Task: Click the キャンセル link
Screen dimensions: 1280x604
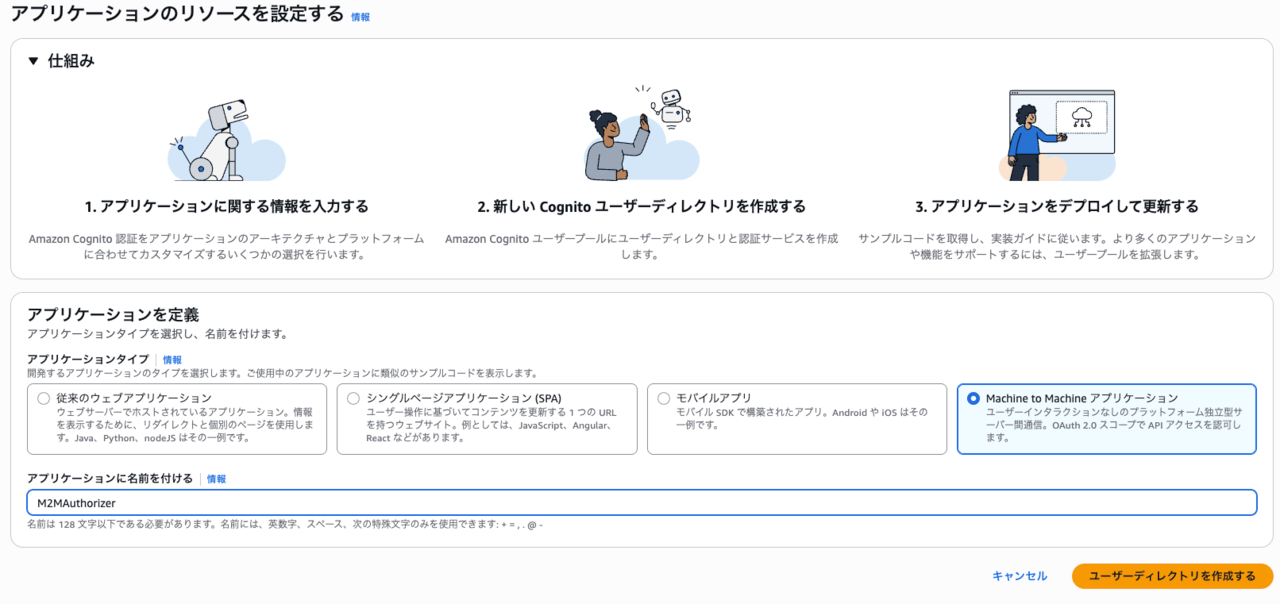Action: (1019, 576)
